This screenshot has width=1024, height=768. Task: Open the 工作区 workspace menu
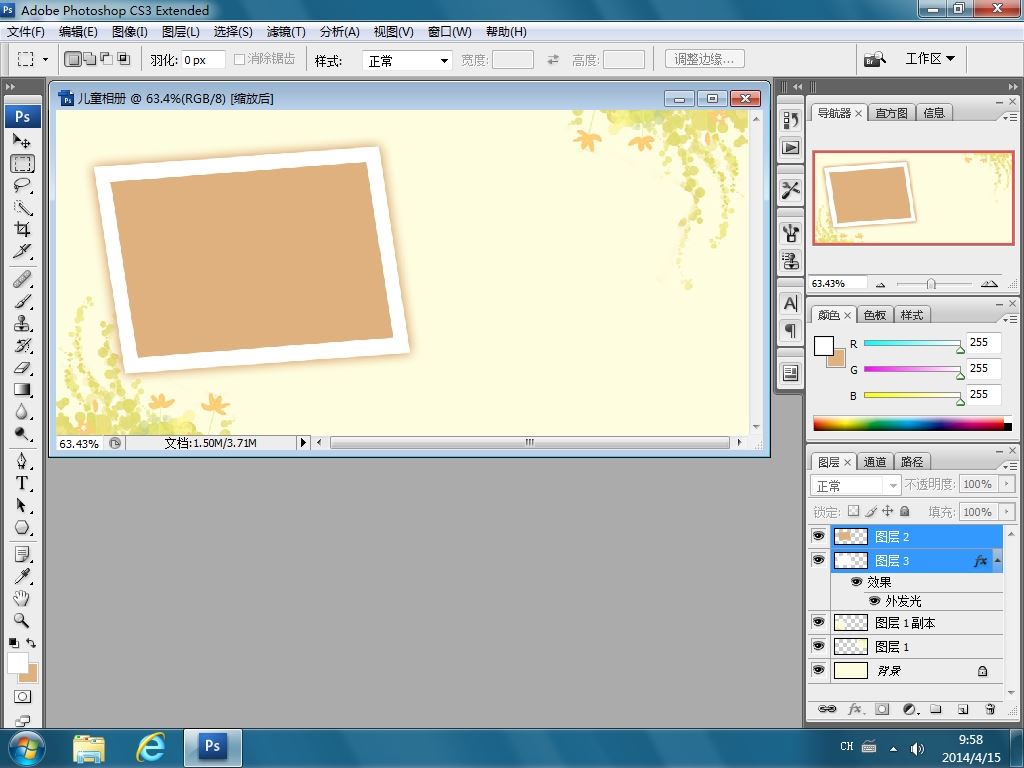click(x=930, y=59)
